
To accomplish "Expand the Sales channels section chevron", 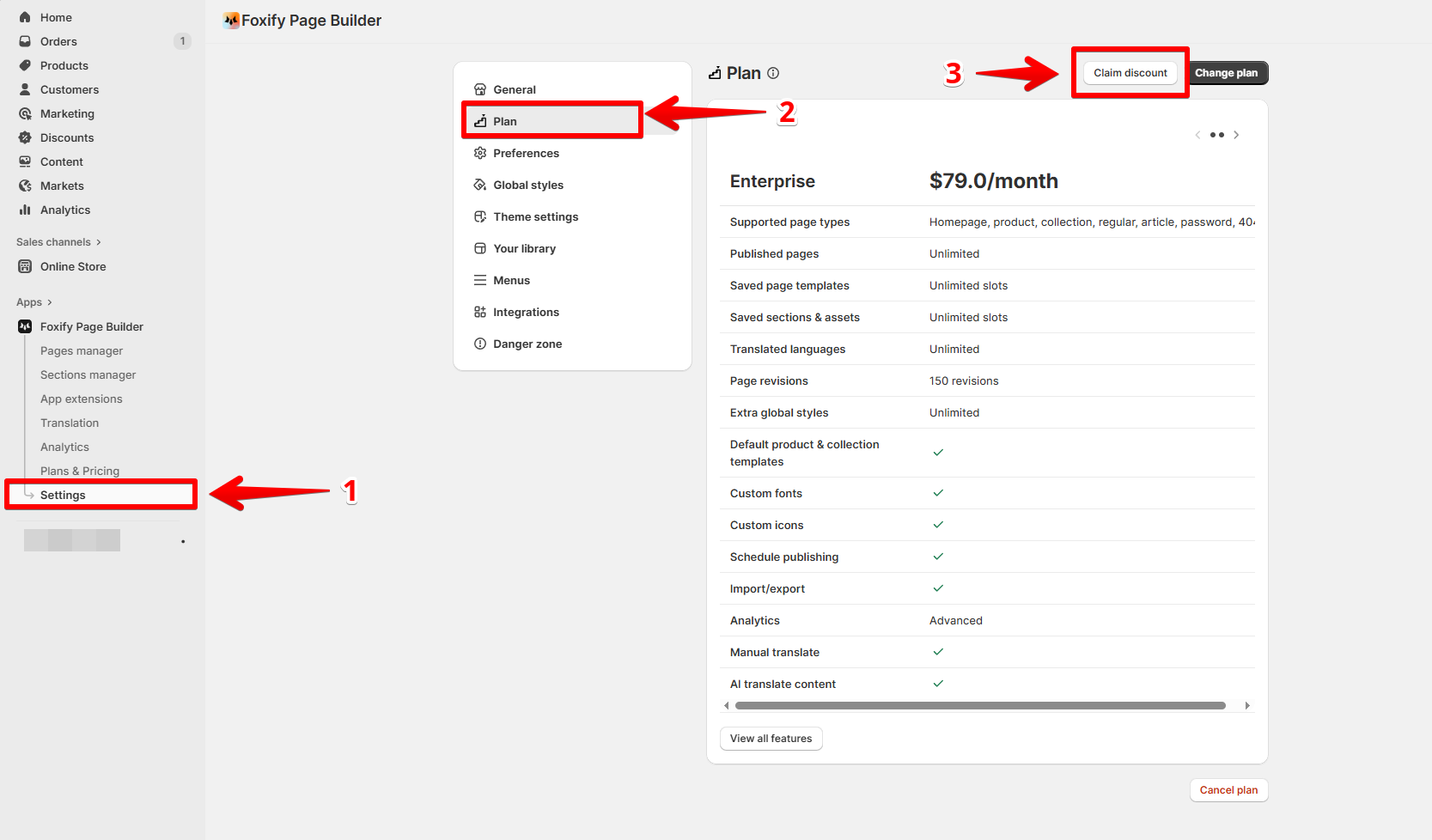I will (x=99, y=242).
